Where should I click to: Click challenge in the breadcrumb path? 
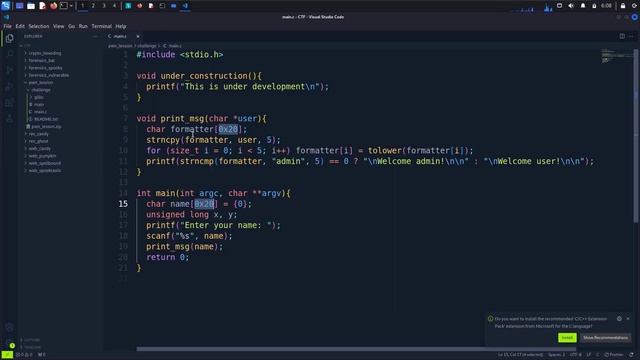coord(147,46)
